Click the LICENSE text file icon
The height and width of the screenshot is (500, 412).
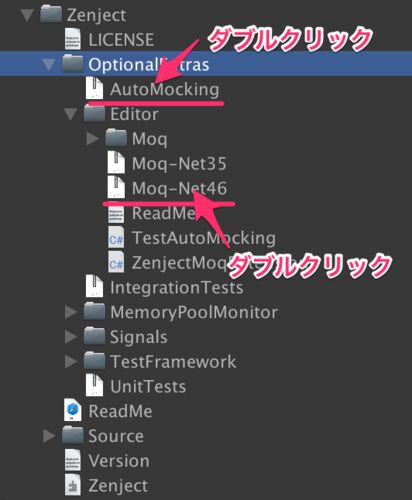pos(73,39)
